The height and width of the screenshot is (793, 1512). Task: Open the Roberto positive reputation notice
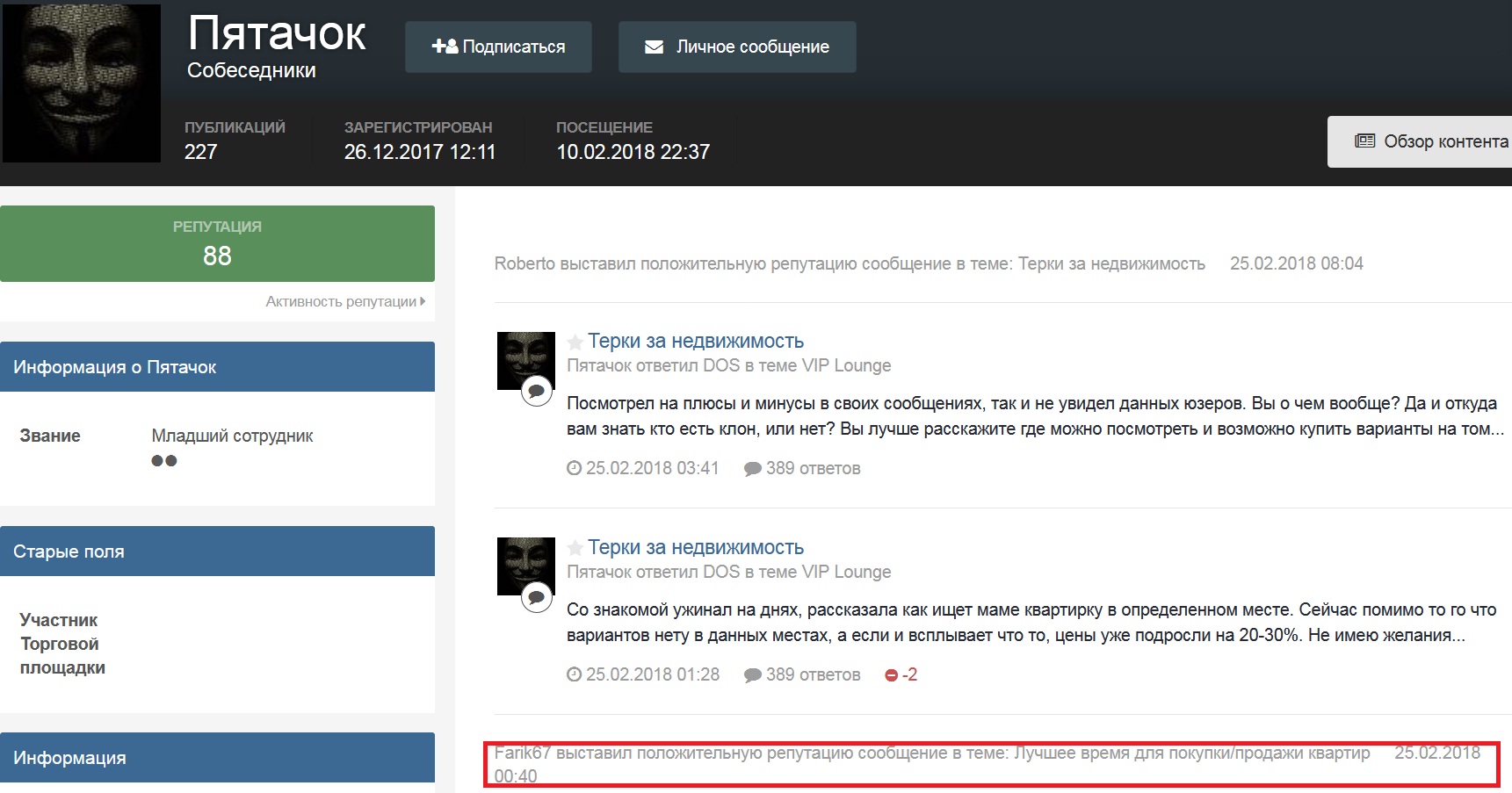coord(849,263)
